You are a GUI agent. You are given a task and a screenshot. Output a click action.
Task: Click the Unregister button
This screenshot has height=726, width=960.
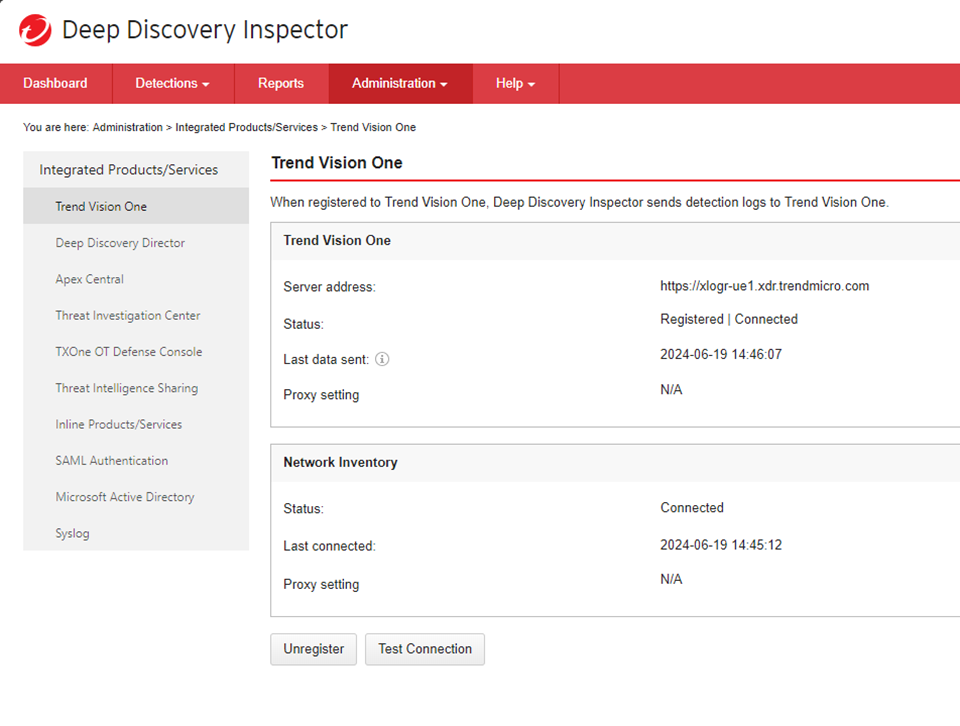coord(313,649)
